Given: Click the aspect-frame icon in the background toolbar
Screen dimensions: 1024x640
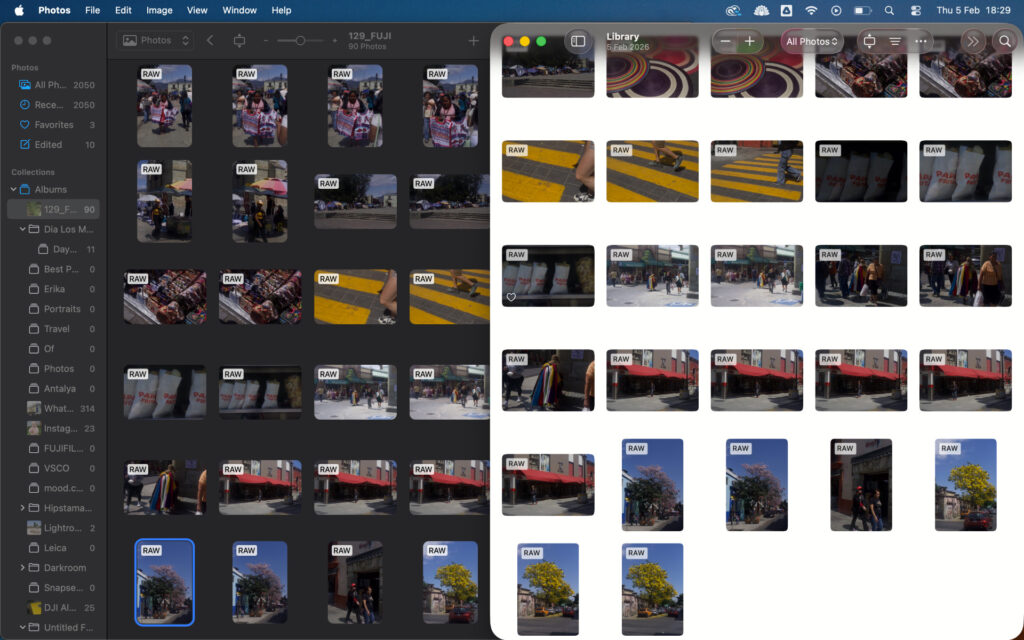Looking at the screenshot, I should tap(238, 41).
